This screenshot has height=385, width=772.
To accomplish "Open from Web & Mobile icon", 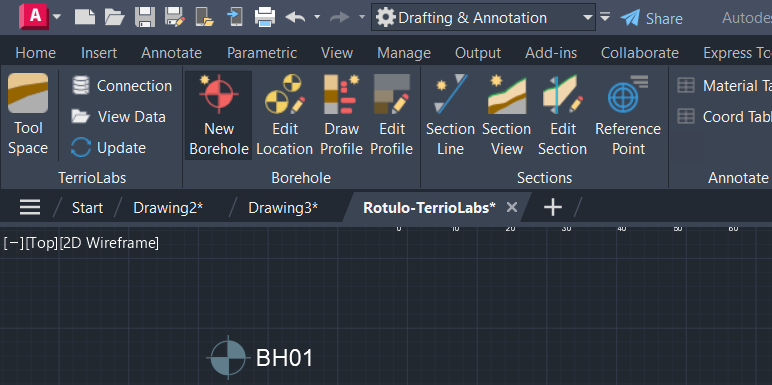I will pyautogui.click(x=204, y=17).
